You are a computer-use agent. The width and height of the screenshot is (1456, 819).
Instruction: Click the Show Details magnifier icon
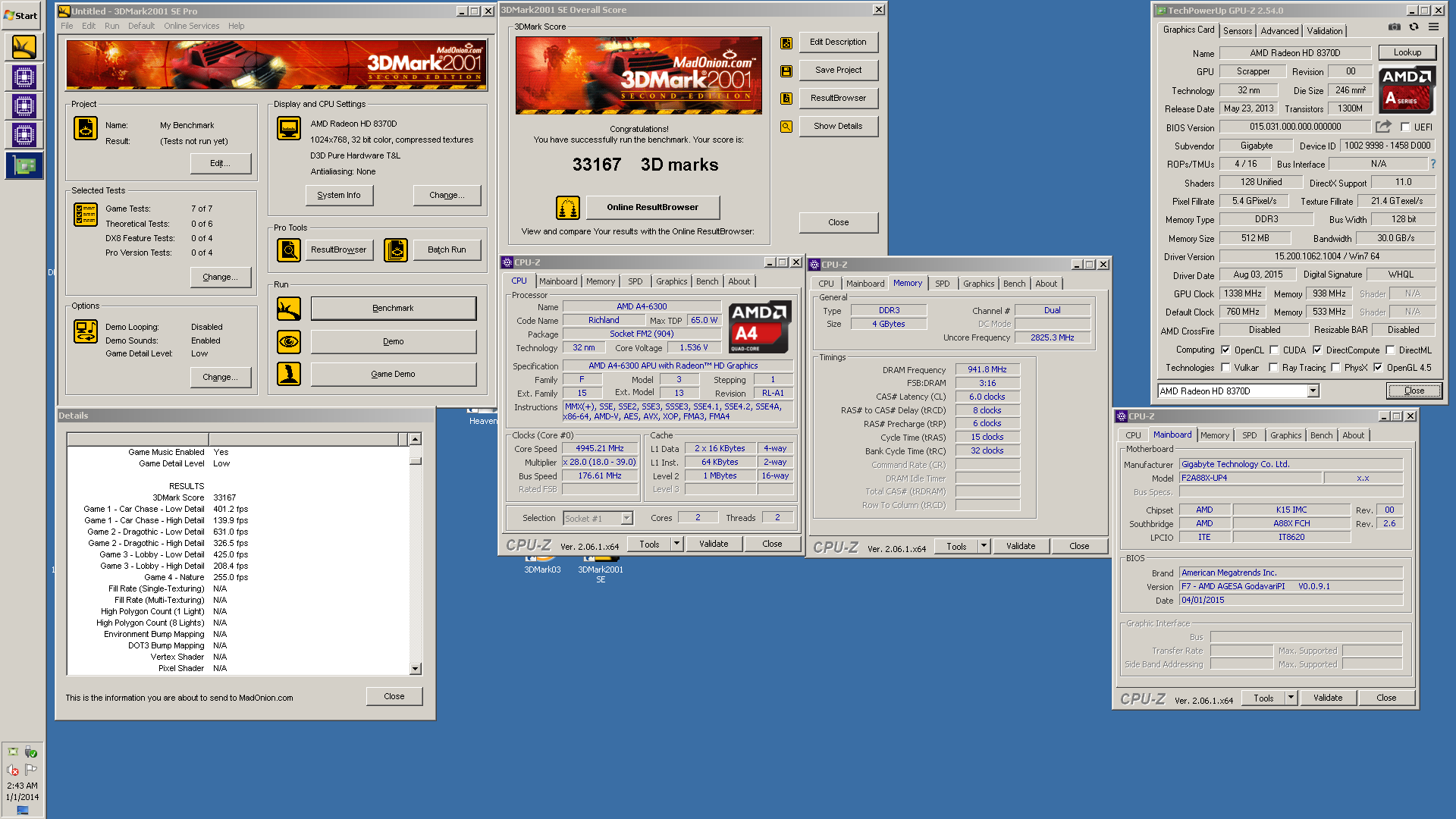point(786,127)
